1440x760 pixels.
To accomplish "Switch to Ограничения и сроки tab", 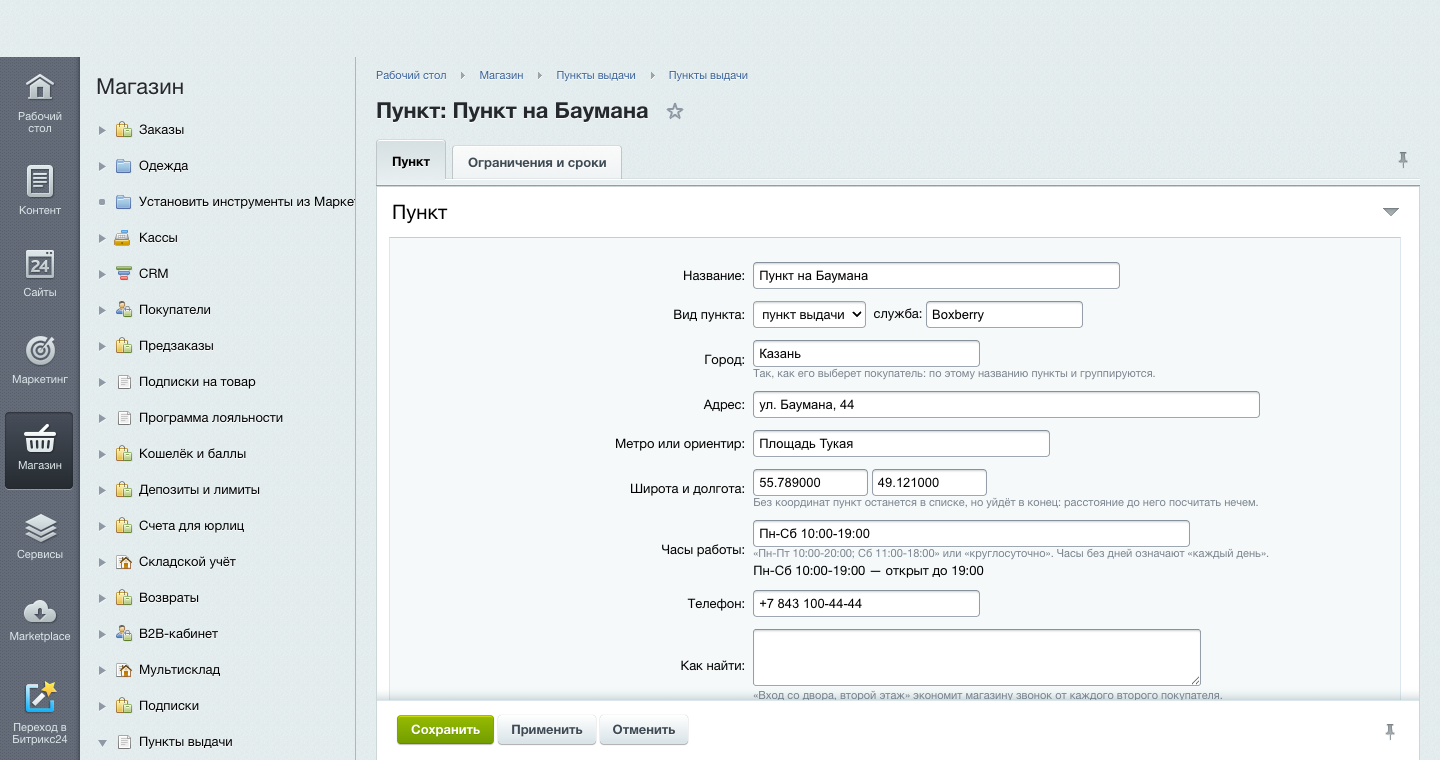I will coord(537,162).
